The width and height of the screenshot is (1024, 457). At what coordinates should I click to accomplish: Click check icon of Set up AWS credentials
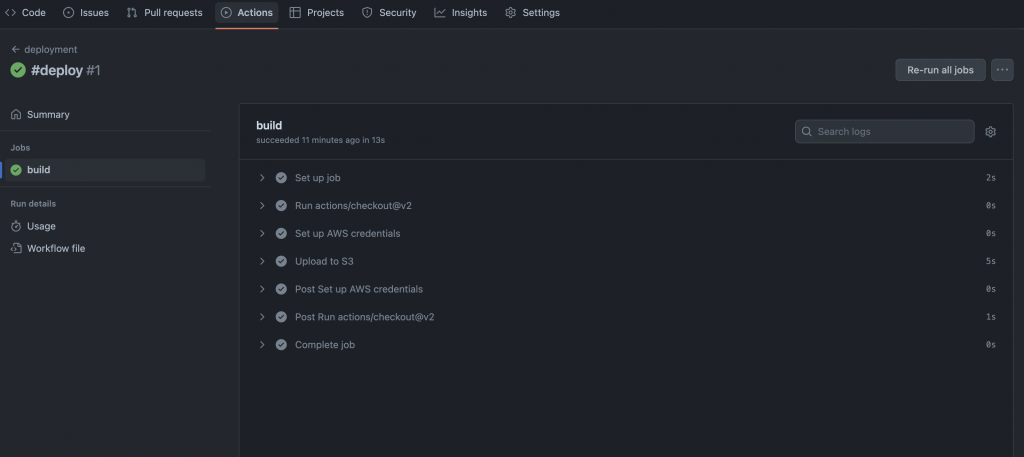[281, 233]
